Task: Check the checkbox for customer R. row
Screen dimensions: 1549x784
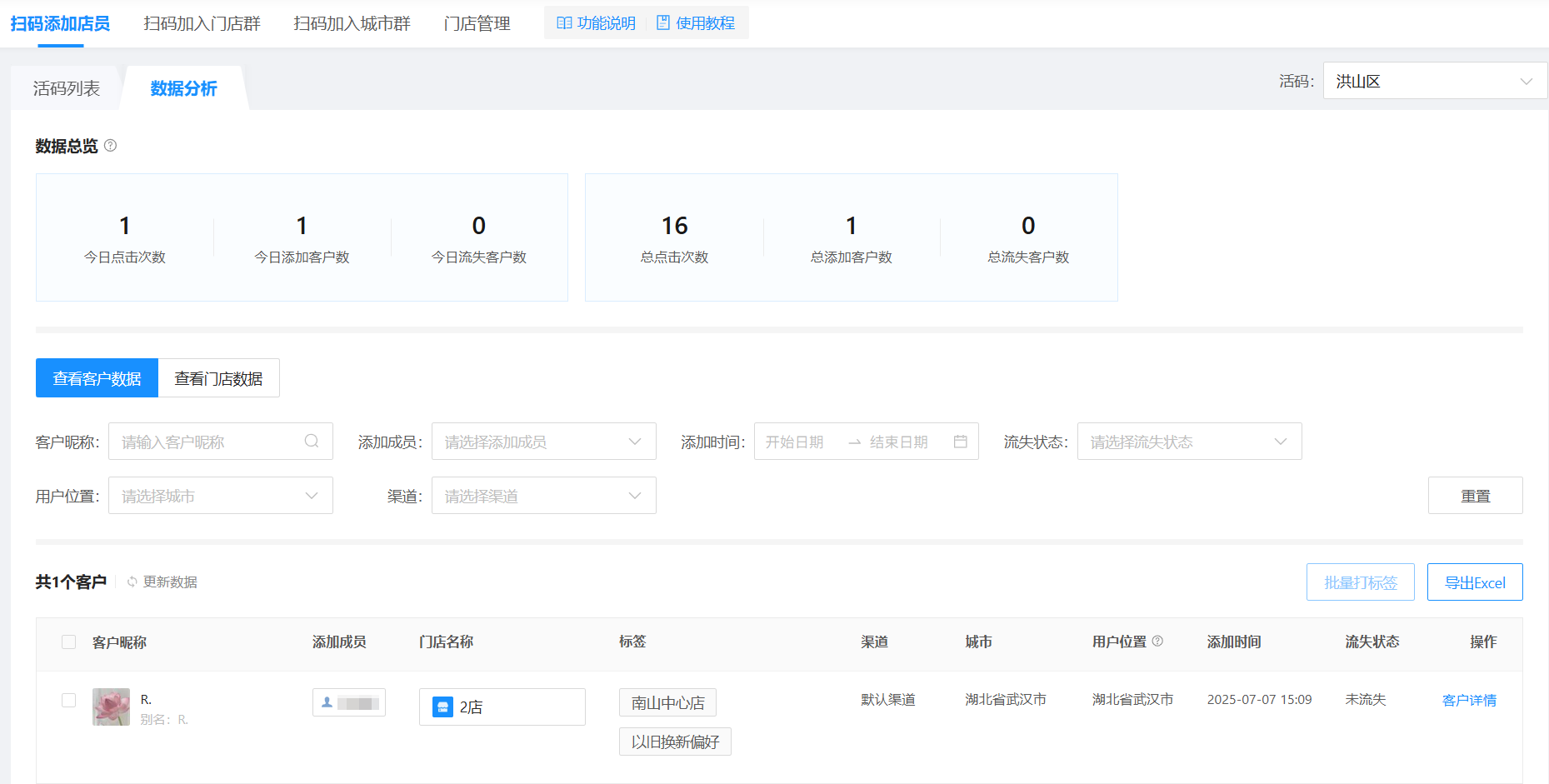Action: coord(69,701)
